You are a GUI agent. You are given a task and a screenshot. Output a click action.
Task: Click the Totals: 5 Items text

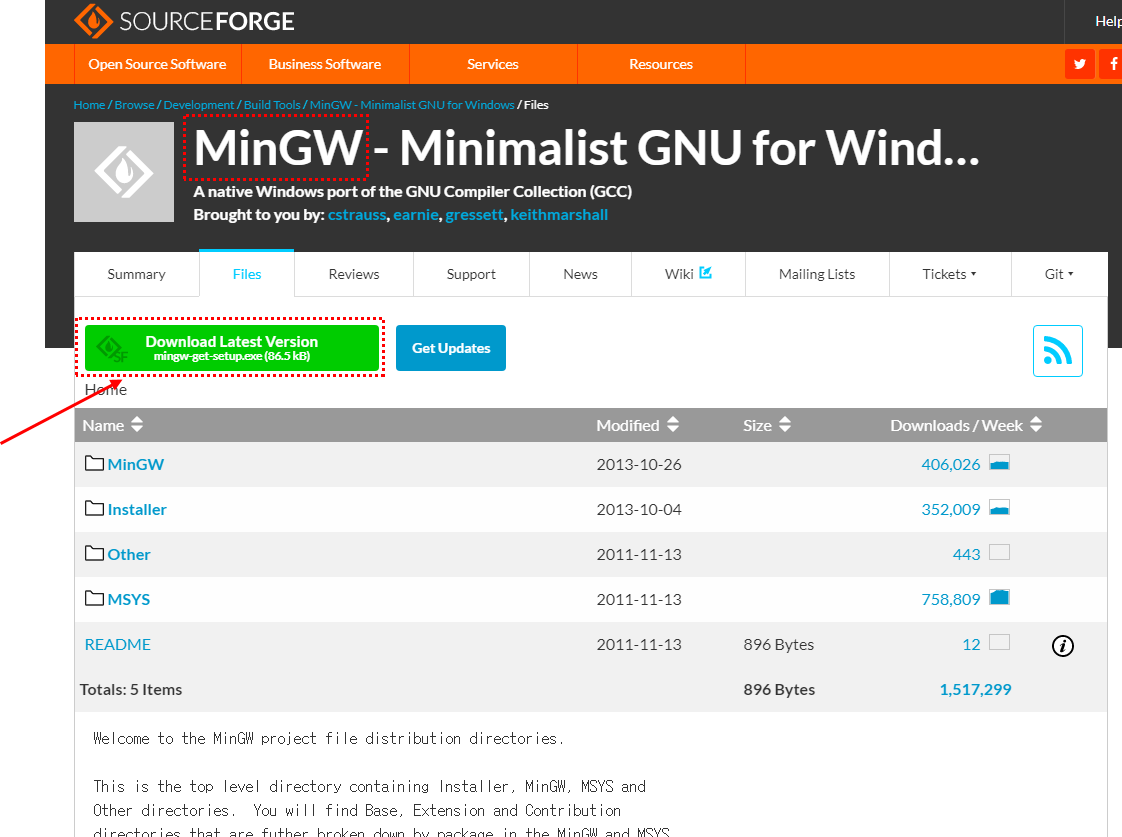pyautogui.click(x=131, y=690)
